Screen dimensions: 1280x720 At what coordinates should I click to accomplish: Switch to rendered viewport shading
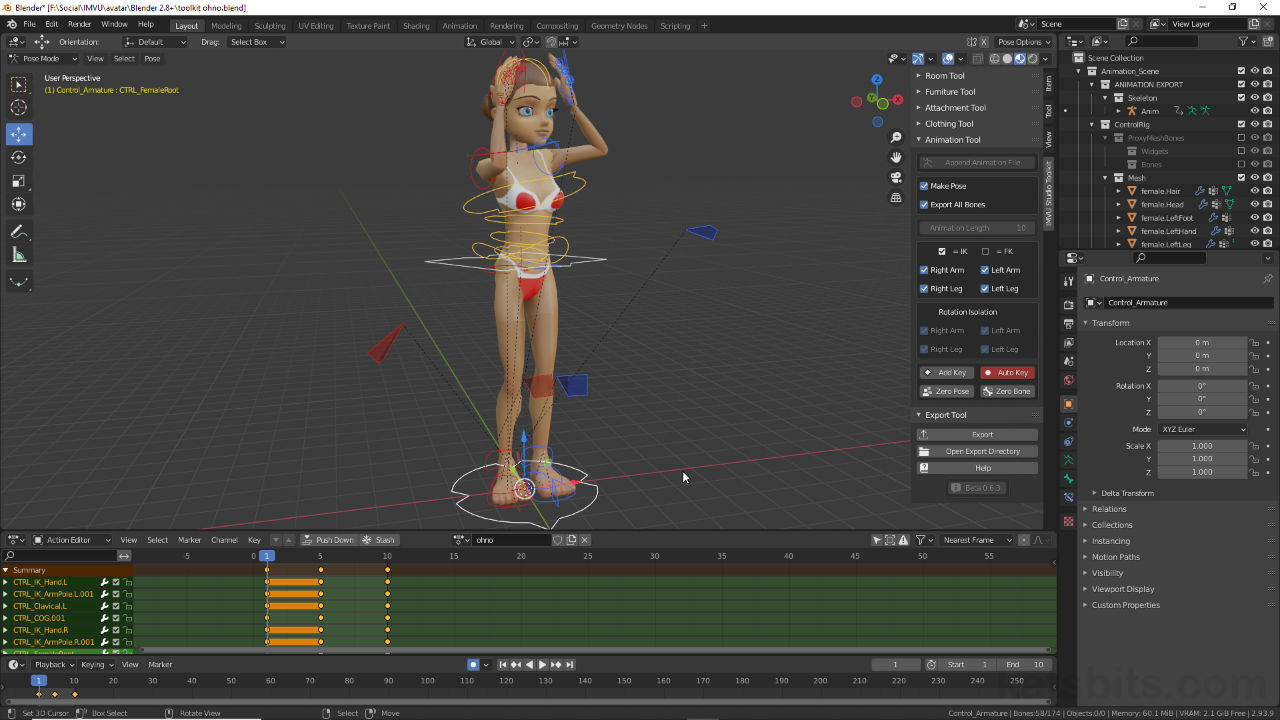tap(1031, 58)
